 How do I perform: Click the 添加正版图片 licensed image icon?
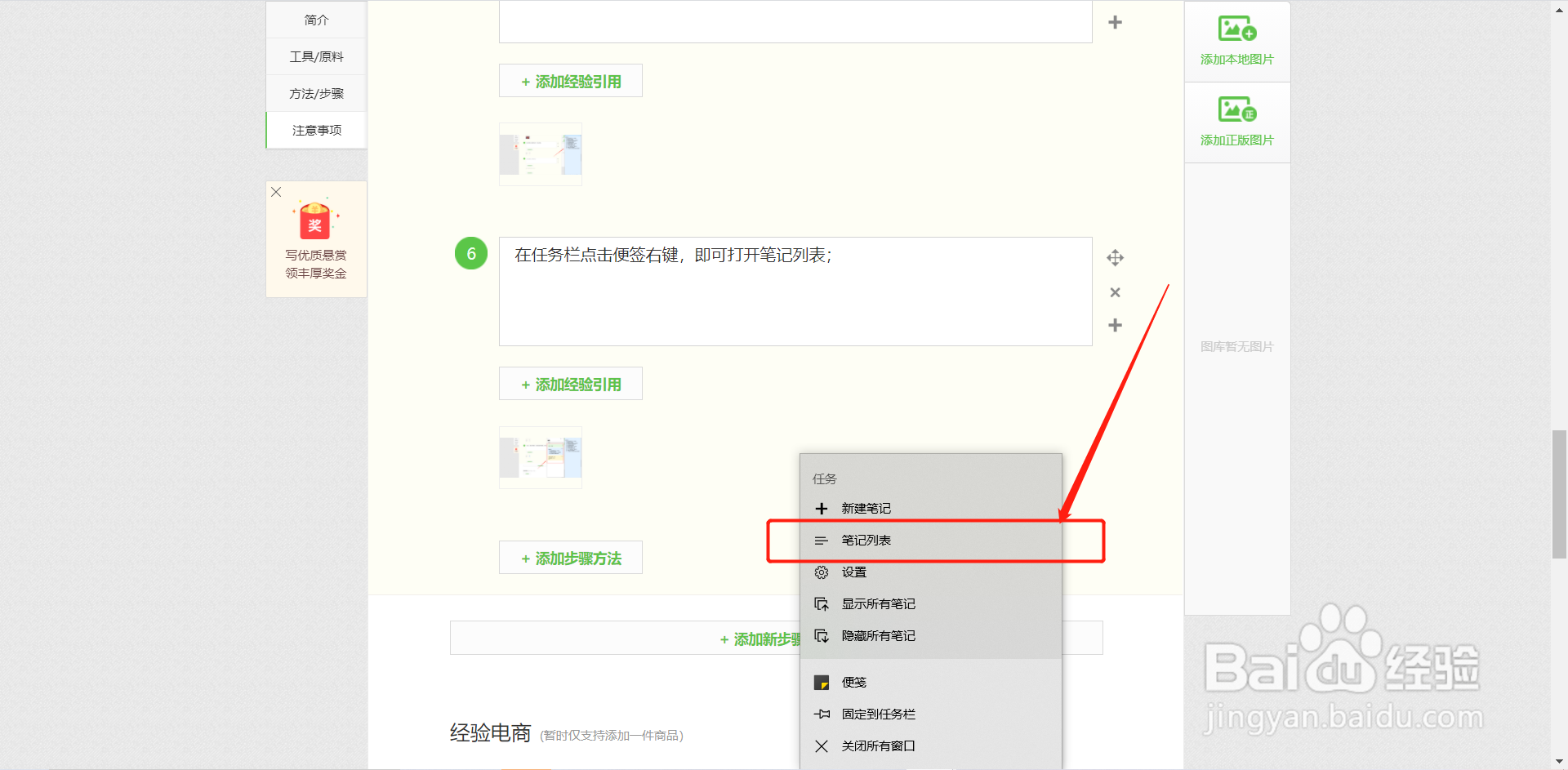pyautogui.click(x=1236, y=111)
